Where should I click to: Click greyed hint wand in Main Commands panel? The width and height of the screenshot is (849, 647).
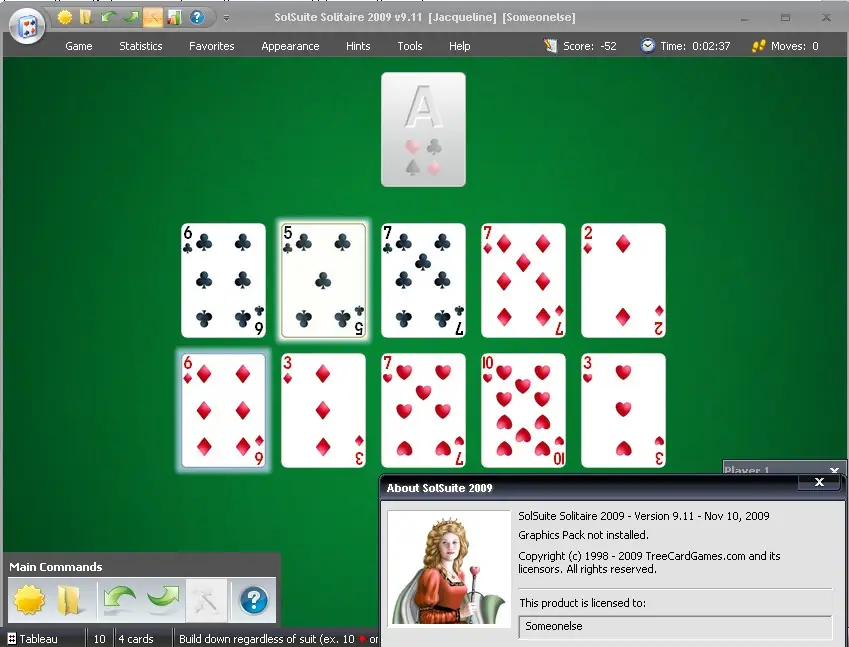pyautogui.click(x=206, y=600)
